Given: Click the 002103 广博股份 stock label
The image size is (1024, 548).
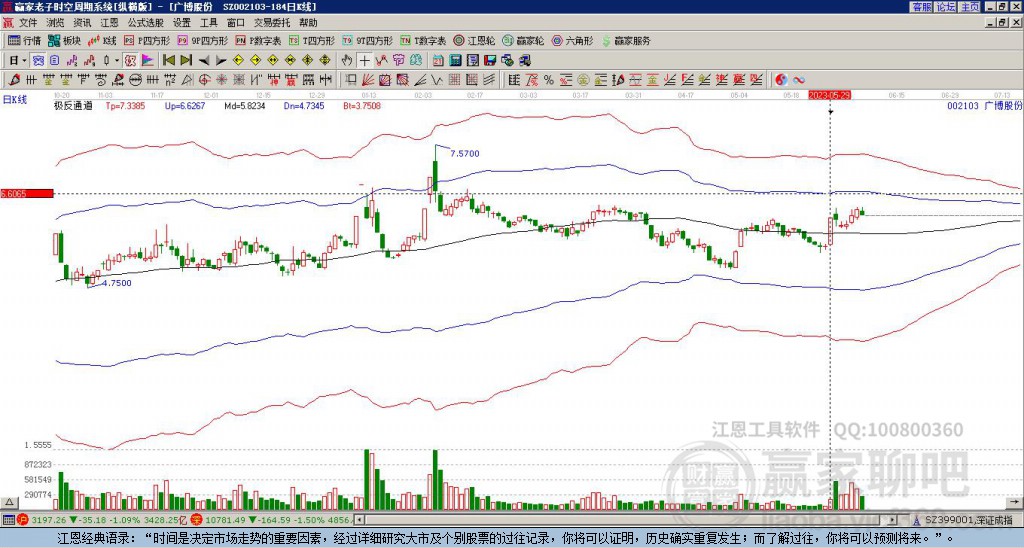Looking at the screenshot, I should pyautogui.click(x=984, y=105).
